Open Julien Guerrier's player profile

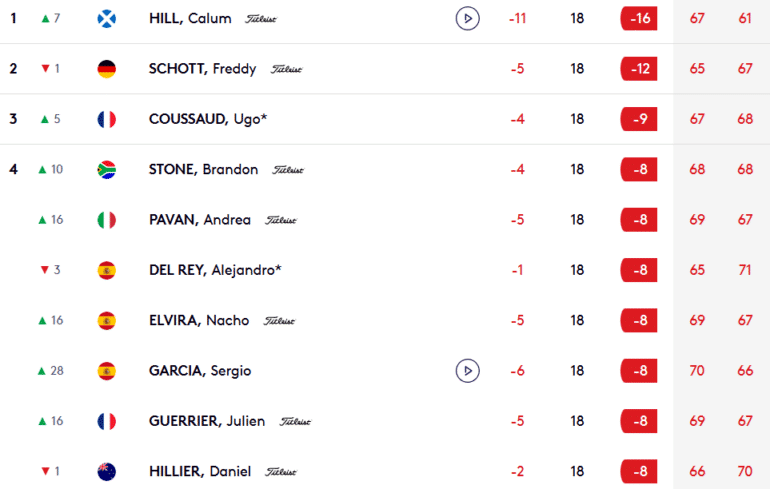206,421
